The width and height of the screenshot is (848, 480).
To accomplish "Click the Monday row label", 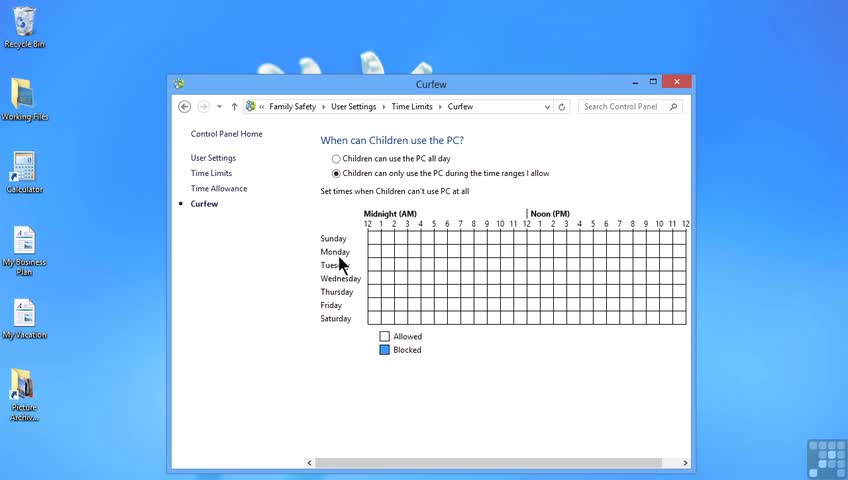I will pyautogui.click(x=335, y=252).
